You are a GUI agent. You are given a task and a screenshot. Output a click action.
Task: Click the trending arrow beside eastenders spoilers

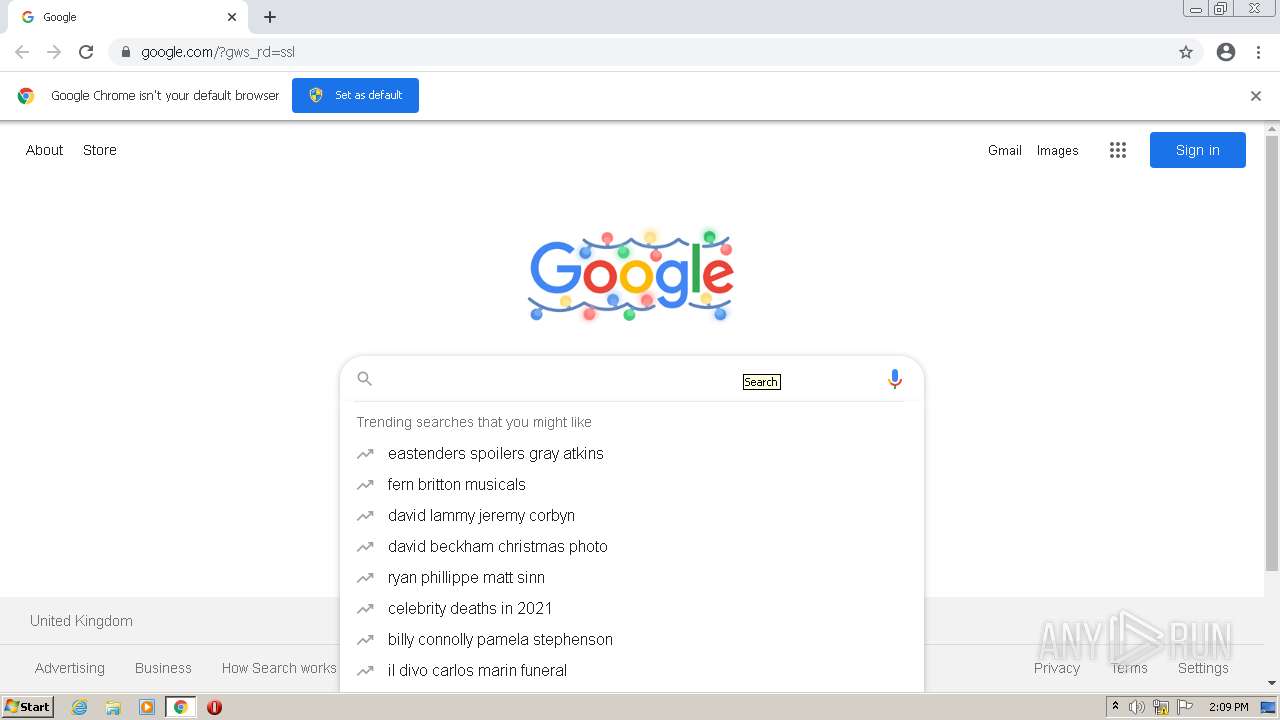click(365, 454)
